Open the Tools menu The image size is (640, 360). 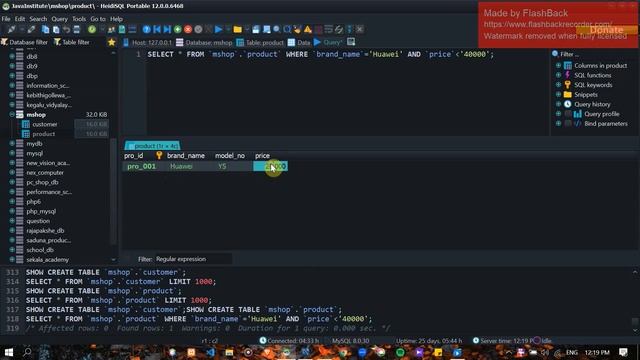[x=79, y=19]
